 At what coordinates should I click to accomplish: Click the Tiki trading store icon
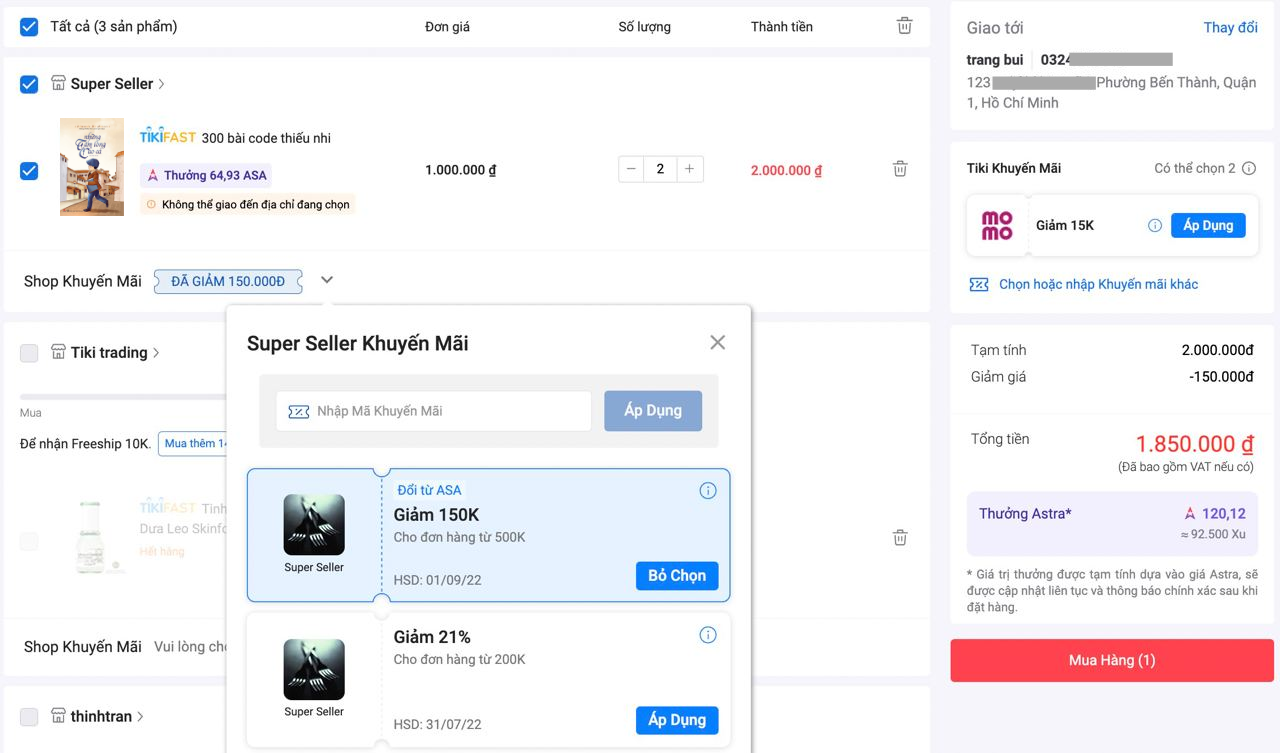point(58,353)
